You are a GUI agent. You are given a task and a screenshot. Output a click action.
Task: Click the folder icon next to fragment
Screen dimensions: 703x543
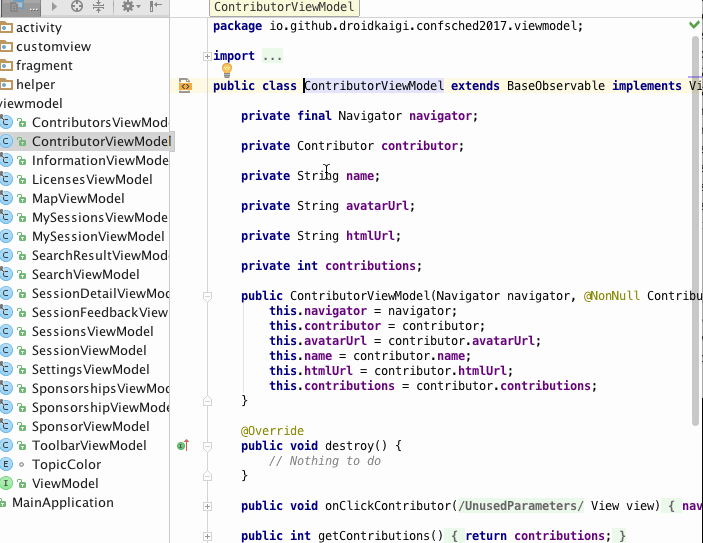[6, 66]
